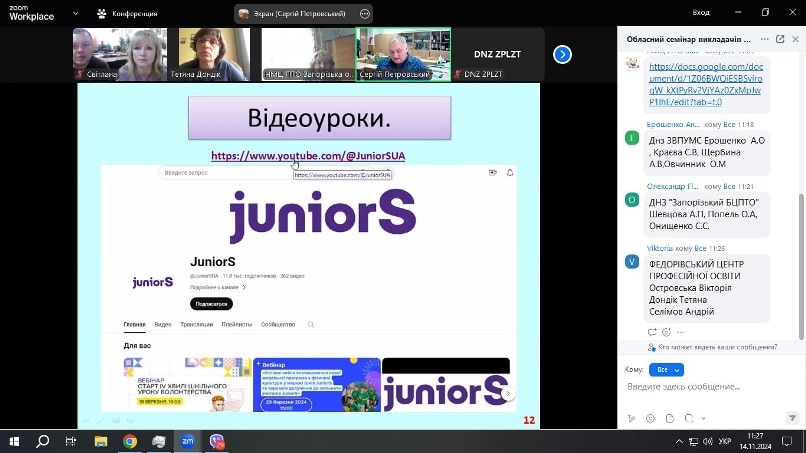Take a screenshot from the chat toolbar
Viewport: 806px width, 453px height.
689,419
